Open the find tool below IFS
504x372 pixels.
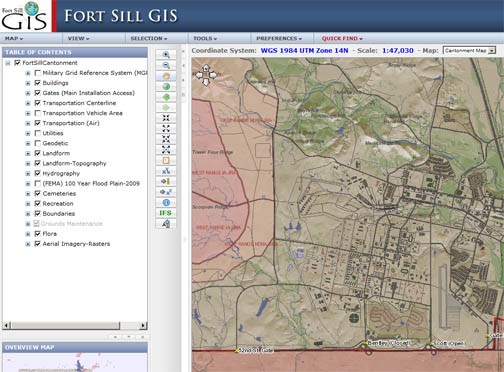(x=166, y=224)
